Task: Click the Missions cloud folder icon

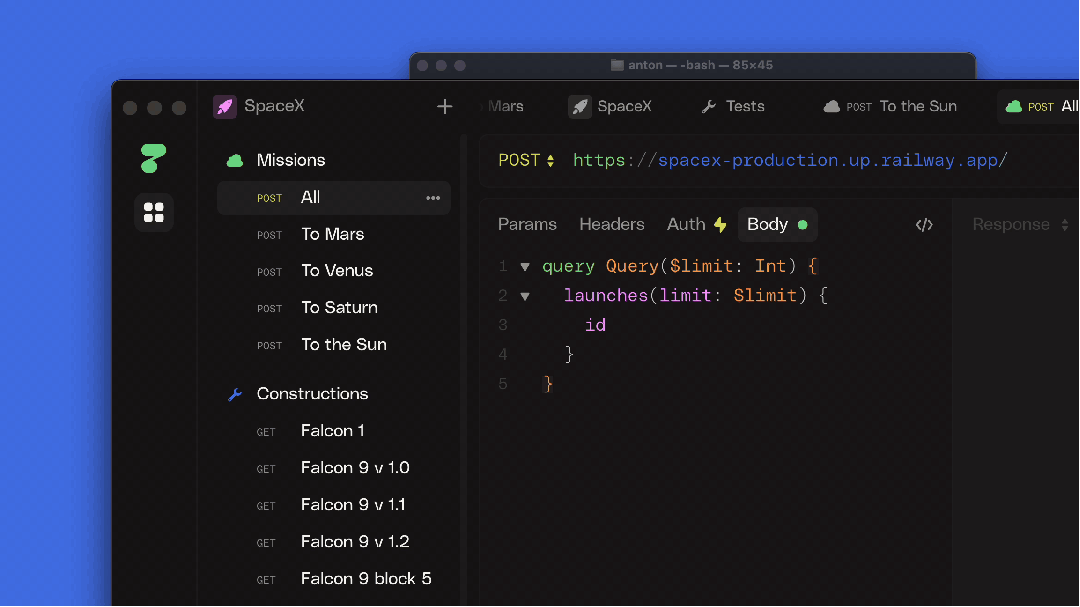Action: pyautogui.click(x=235, y=161)
